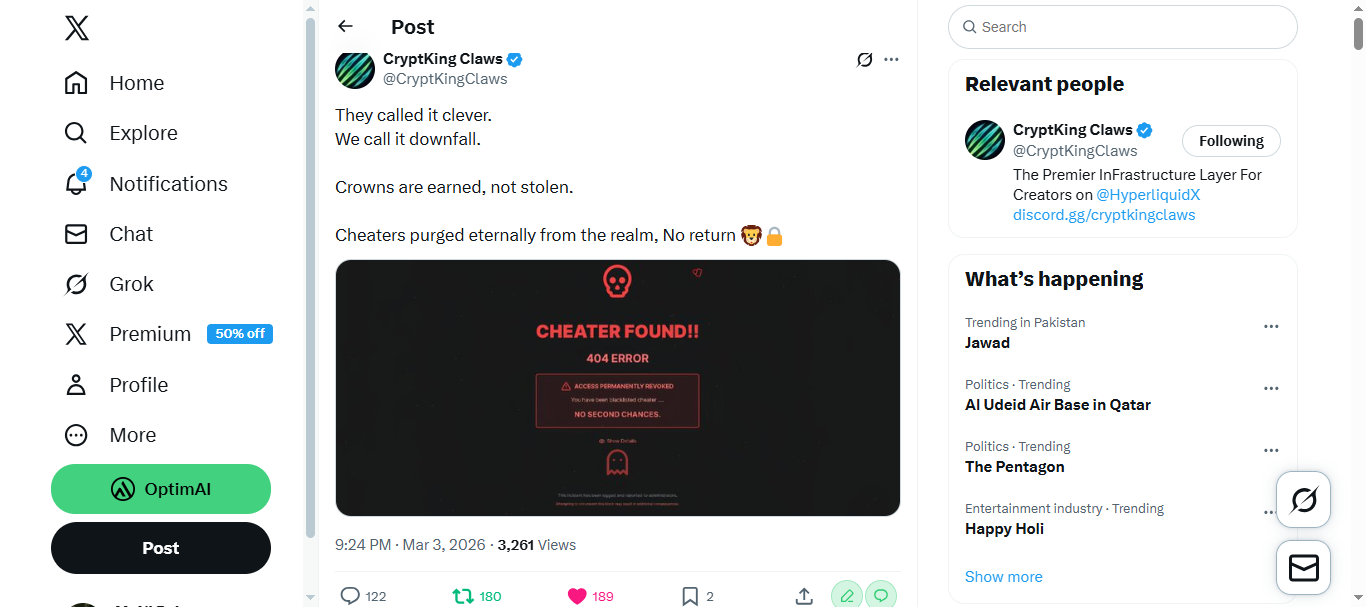The width and height of the screenshot is (1366, 607).
Task: Click the page's vertical scrollbar
Action: click(x=1358, y=300)
